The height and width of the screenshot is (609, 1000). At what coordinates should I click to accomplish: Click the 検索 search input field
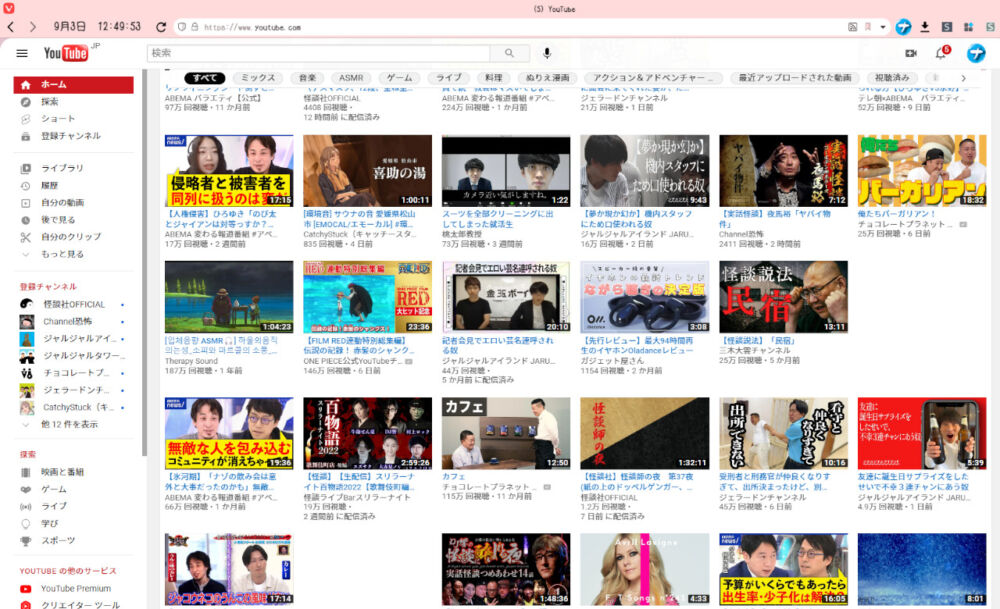point(300,53)
